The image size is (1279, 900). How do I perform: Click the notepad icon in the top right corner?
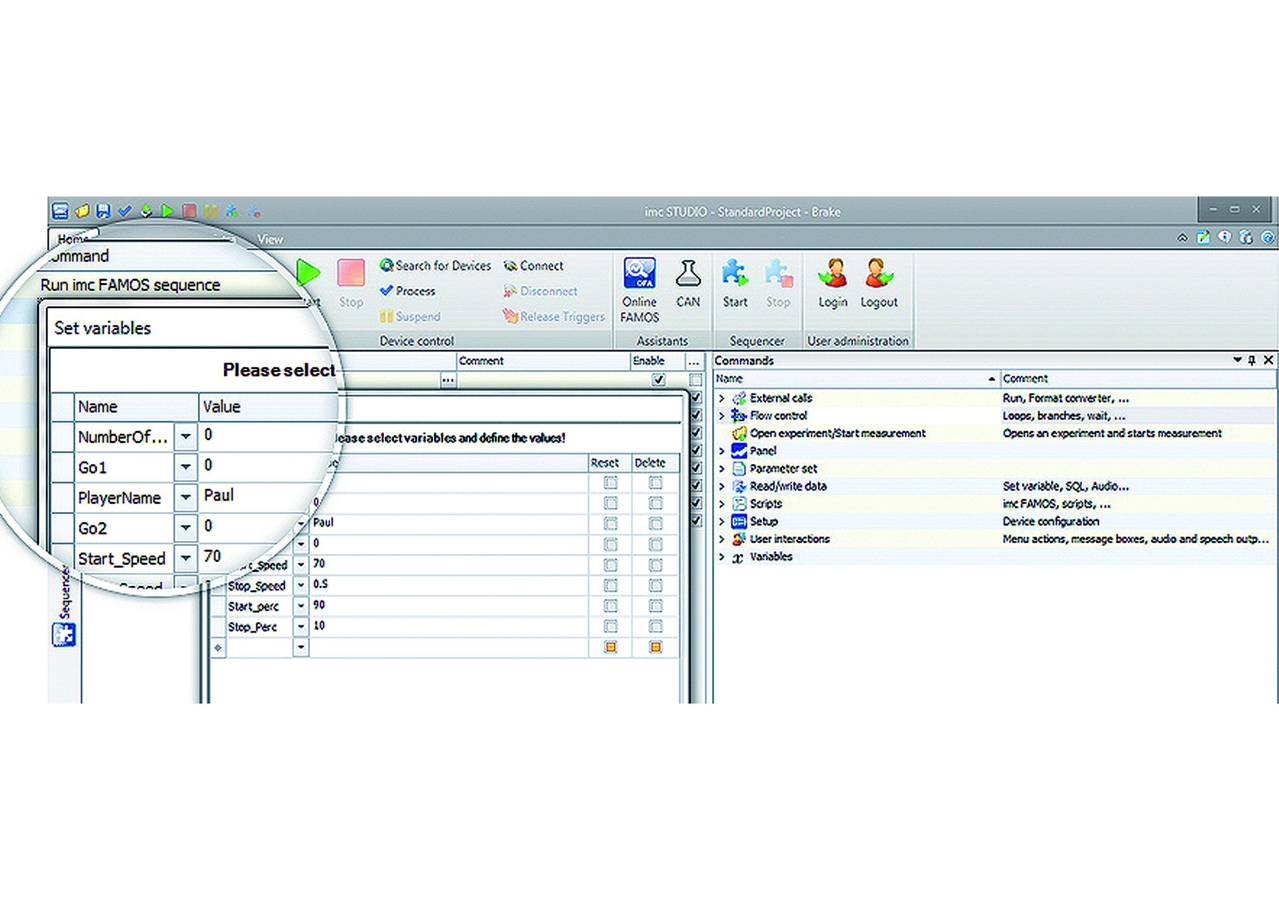[1203, 238]
